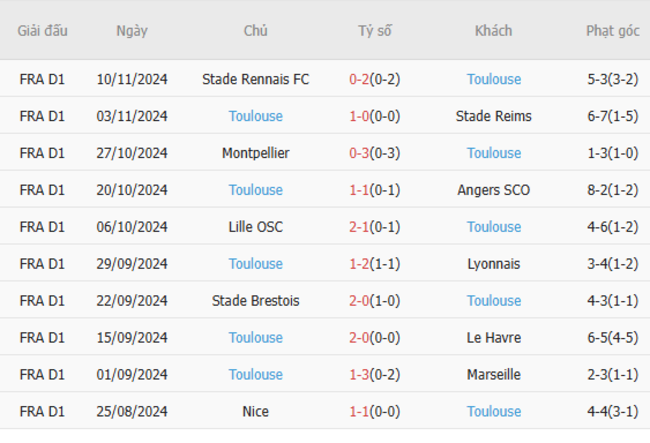Click corner stats 8-2(1-2) for Angers match
650x443 pixels.
613,190
